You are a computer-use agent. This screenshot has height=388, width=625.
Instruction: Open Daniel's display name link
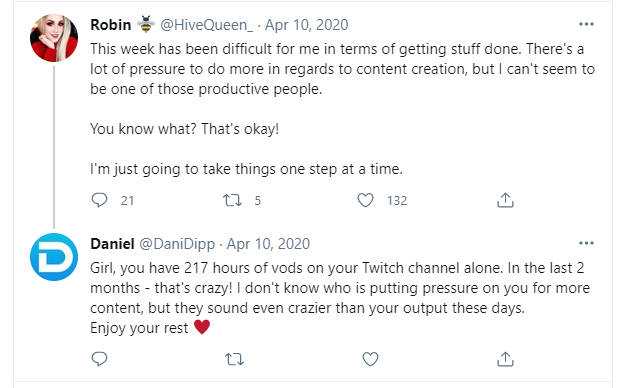(112, 244)
